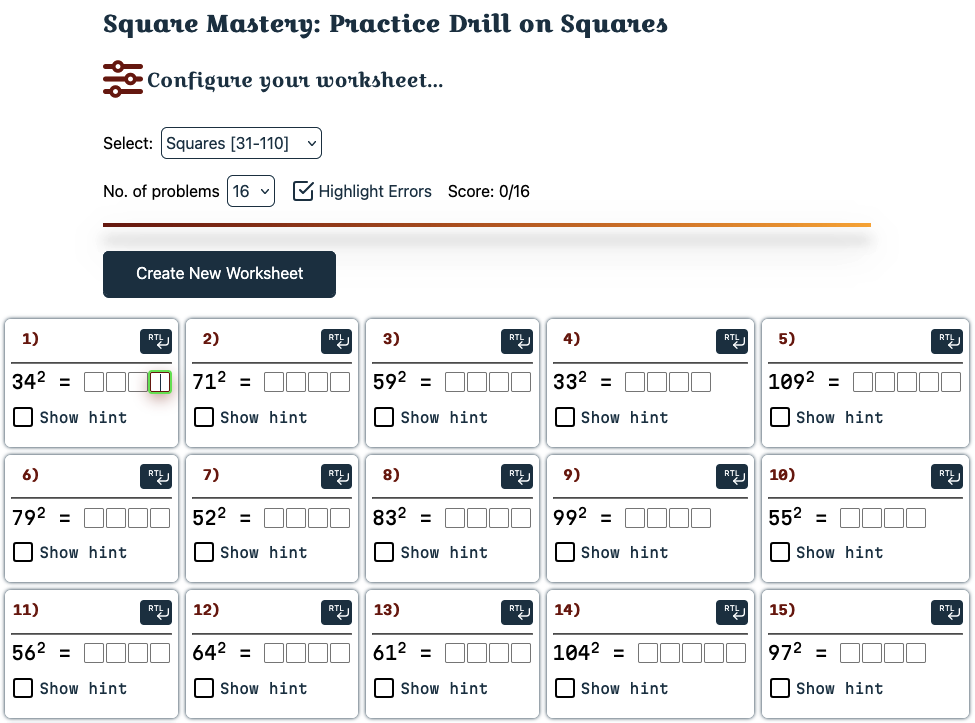Enable Show hint for problem 9
975x723 pixels.
pos(565,552)
